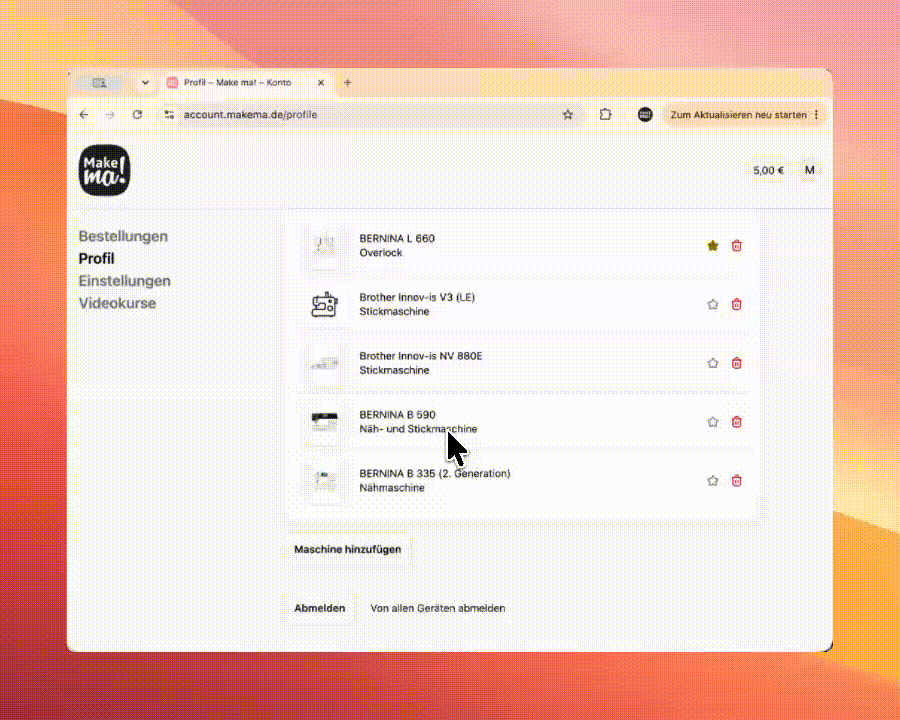Delete the BERNINA L 660 machine
This screenshot has height=720, width=900.
(x=736, y=246)
